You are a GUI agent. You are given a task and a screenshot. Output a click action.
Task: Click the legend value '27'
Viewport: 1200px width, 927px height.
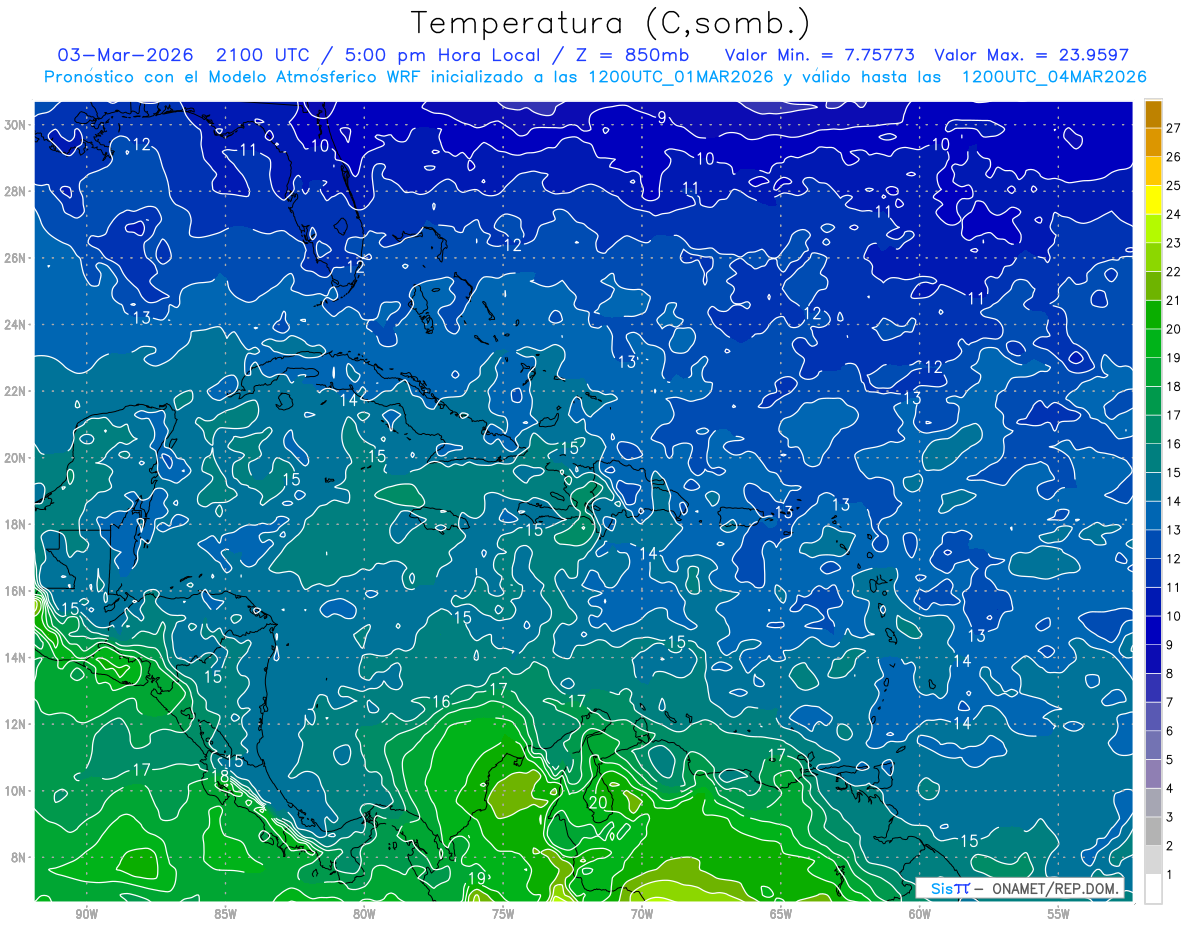click(1173, 128)
